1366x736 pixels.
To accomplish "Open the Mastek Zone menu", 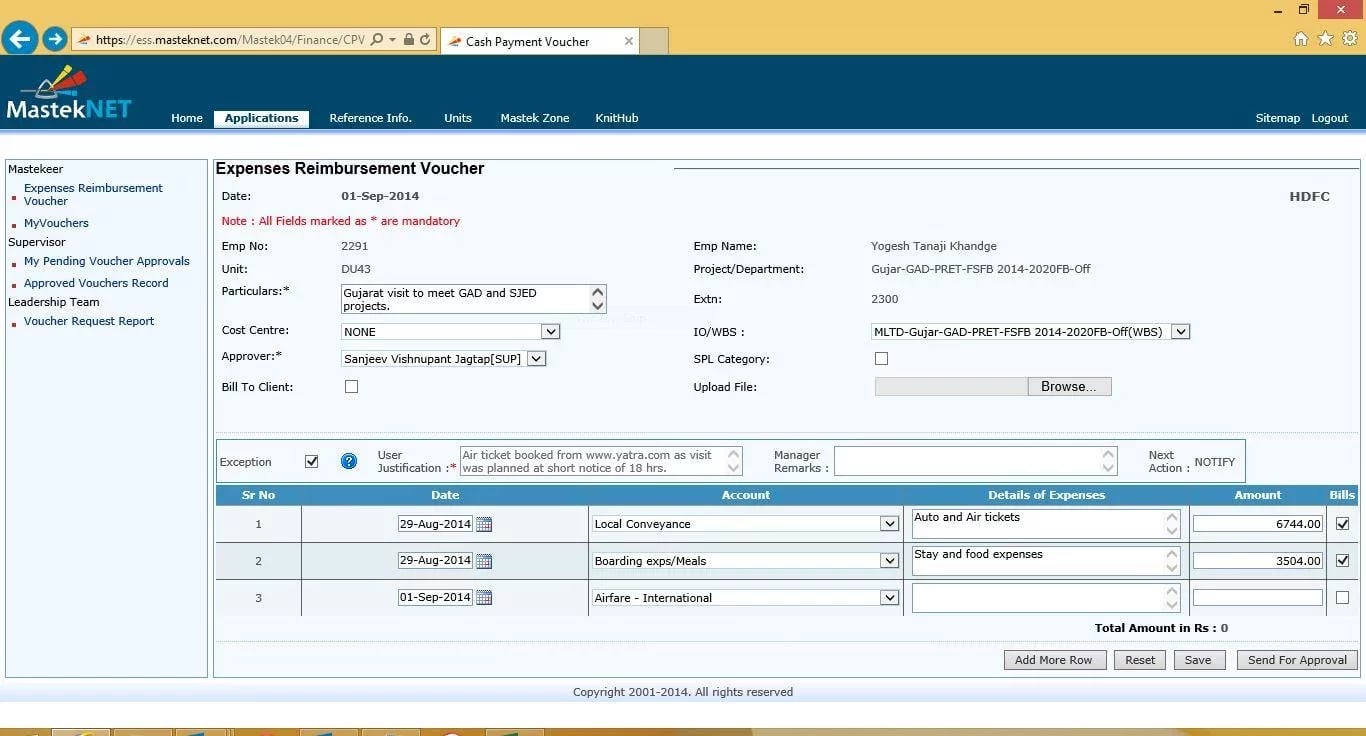I will (535, 118).
